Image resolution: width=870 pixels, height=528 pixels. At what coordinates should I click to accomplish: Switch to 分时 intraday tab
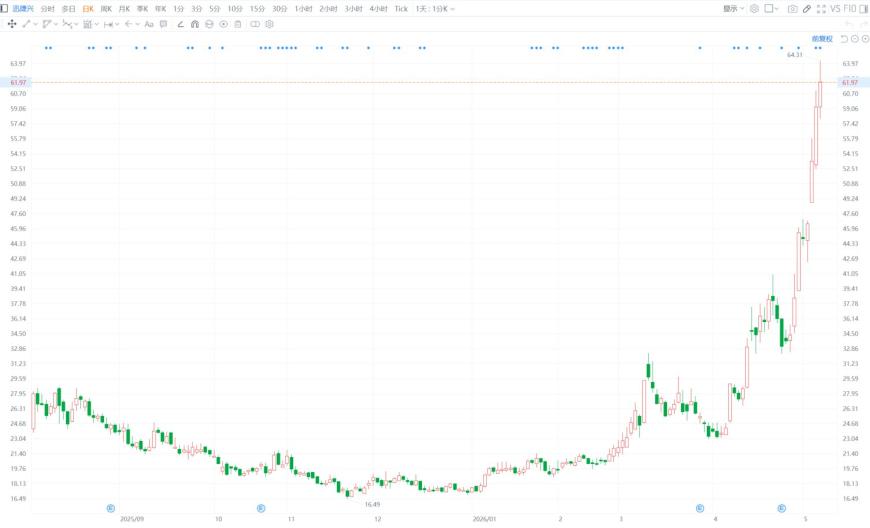47,9
